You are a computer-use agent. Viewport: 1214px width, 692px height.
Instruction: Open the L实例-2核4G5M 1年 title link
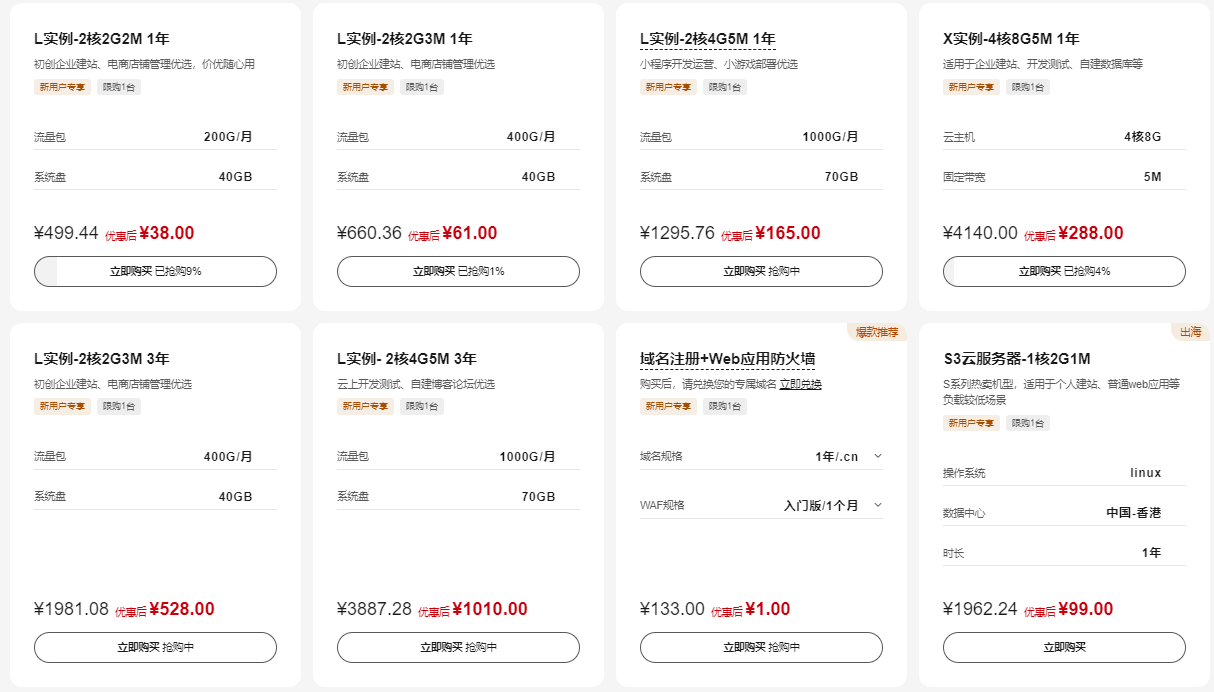tap(707, 39)
